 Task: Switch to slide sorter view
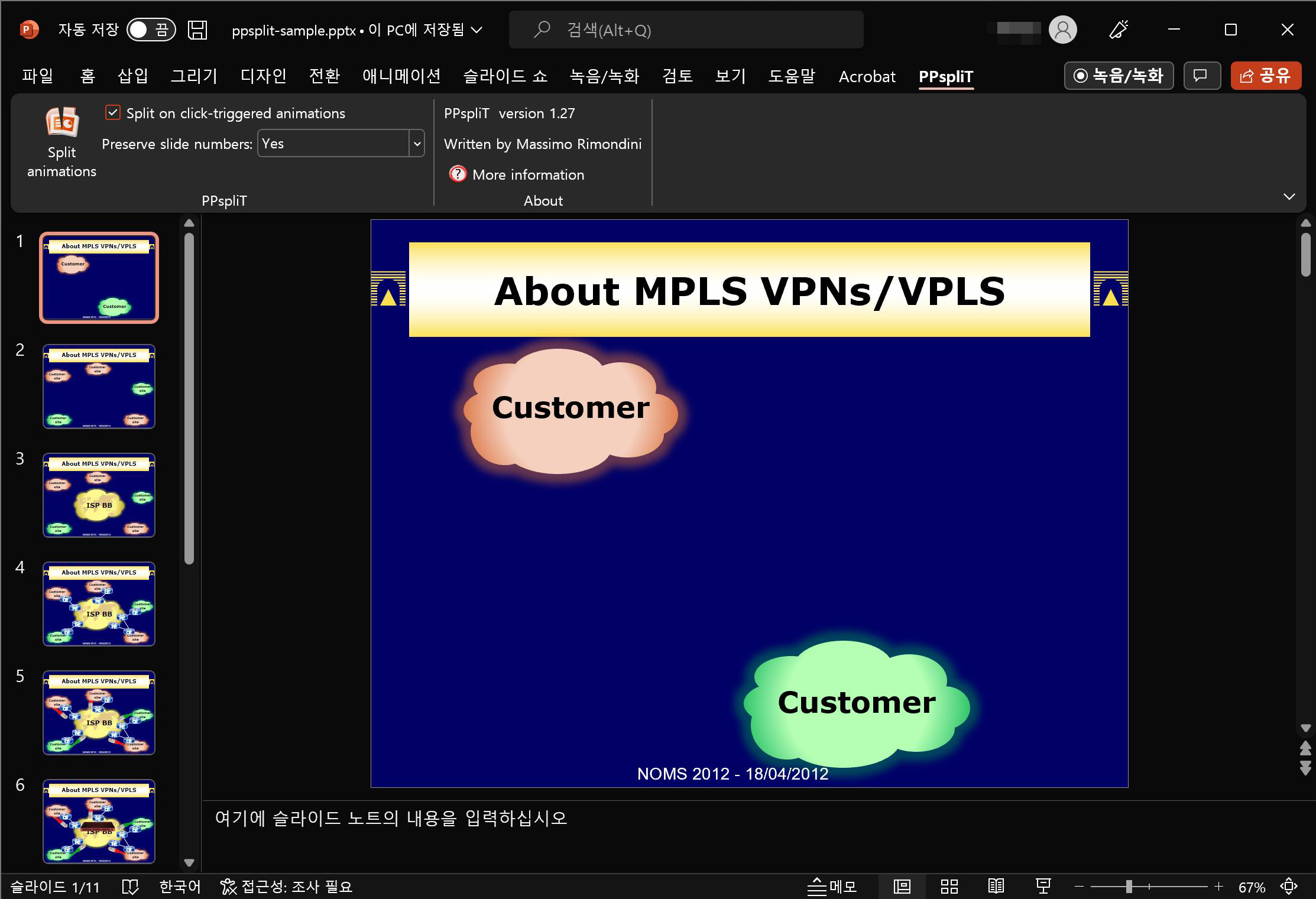click(x=949, y=886)
